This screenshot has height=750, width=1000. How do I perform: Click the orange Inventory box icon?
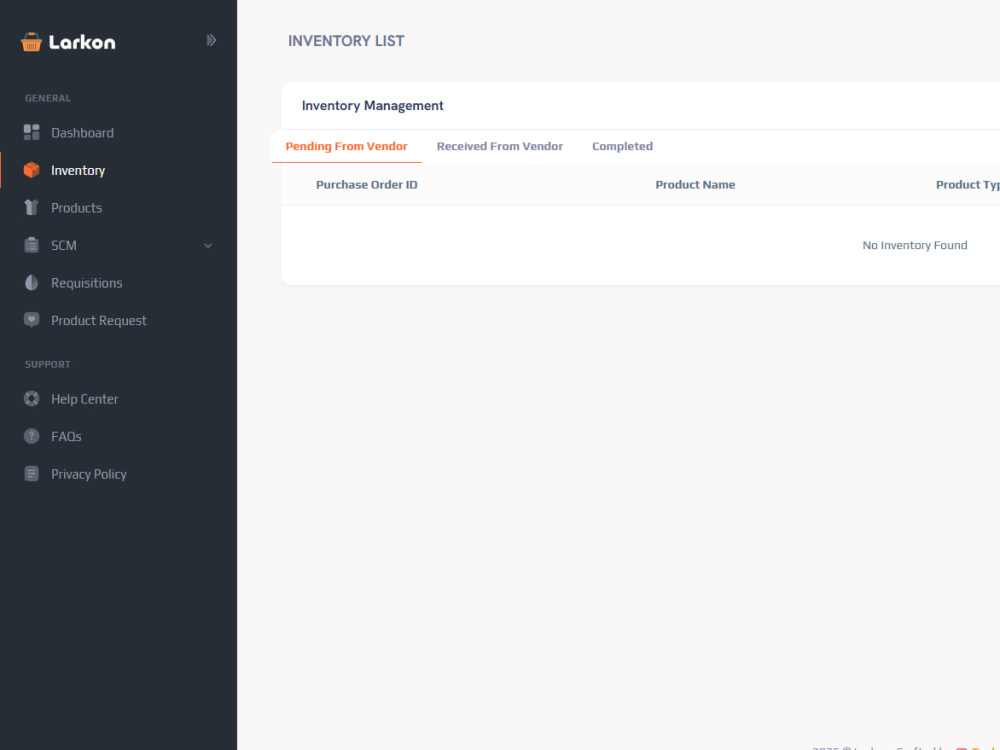[x=31, y=170]
